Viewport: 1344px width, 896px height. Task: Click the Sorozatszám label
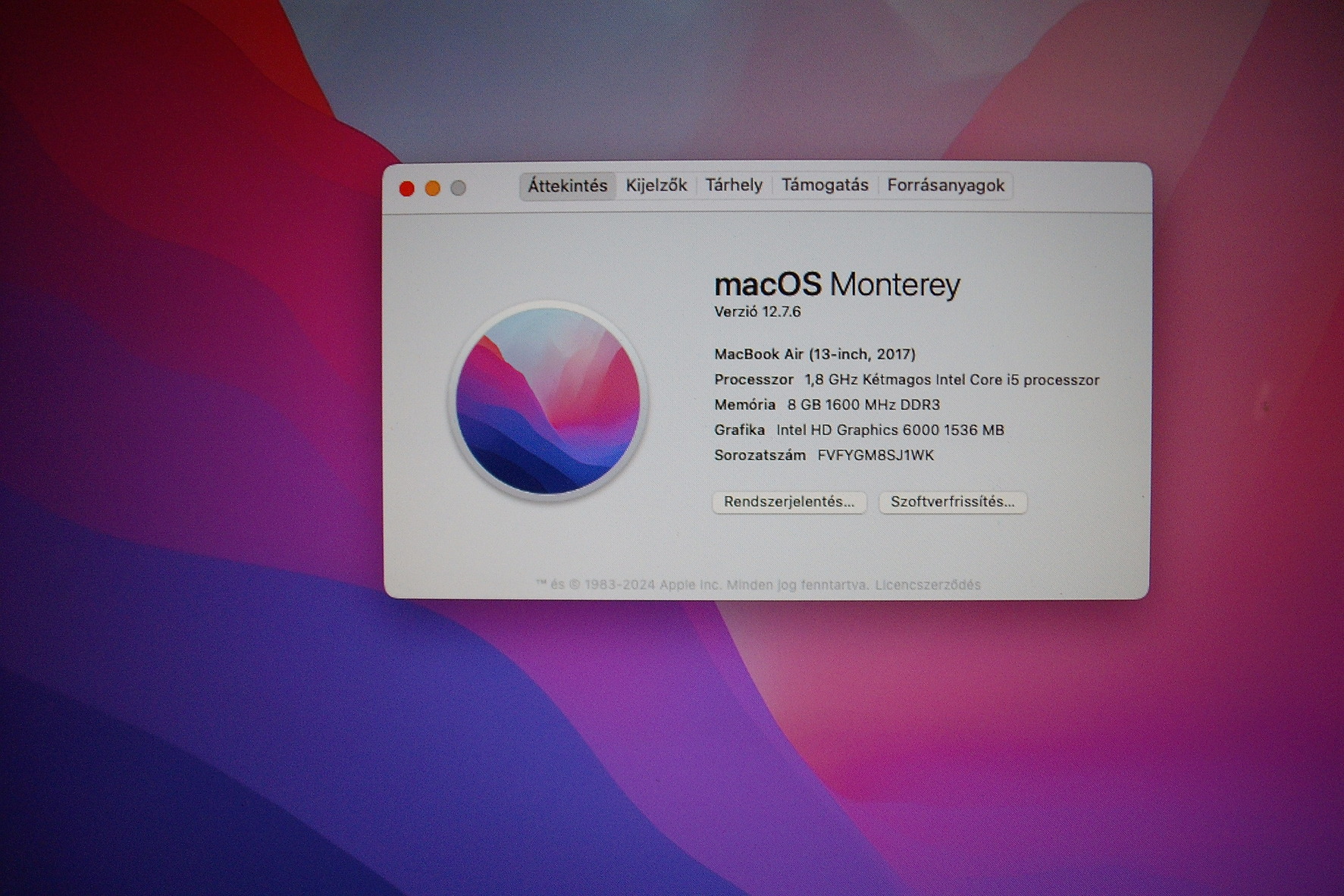tap(760, 455)
